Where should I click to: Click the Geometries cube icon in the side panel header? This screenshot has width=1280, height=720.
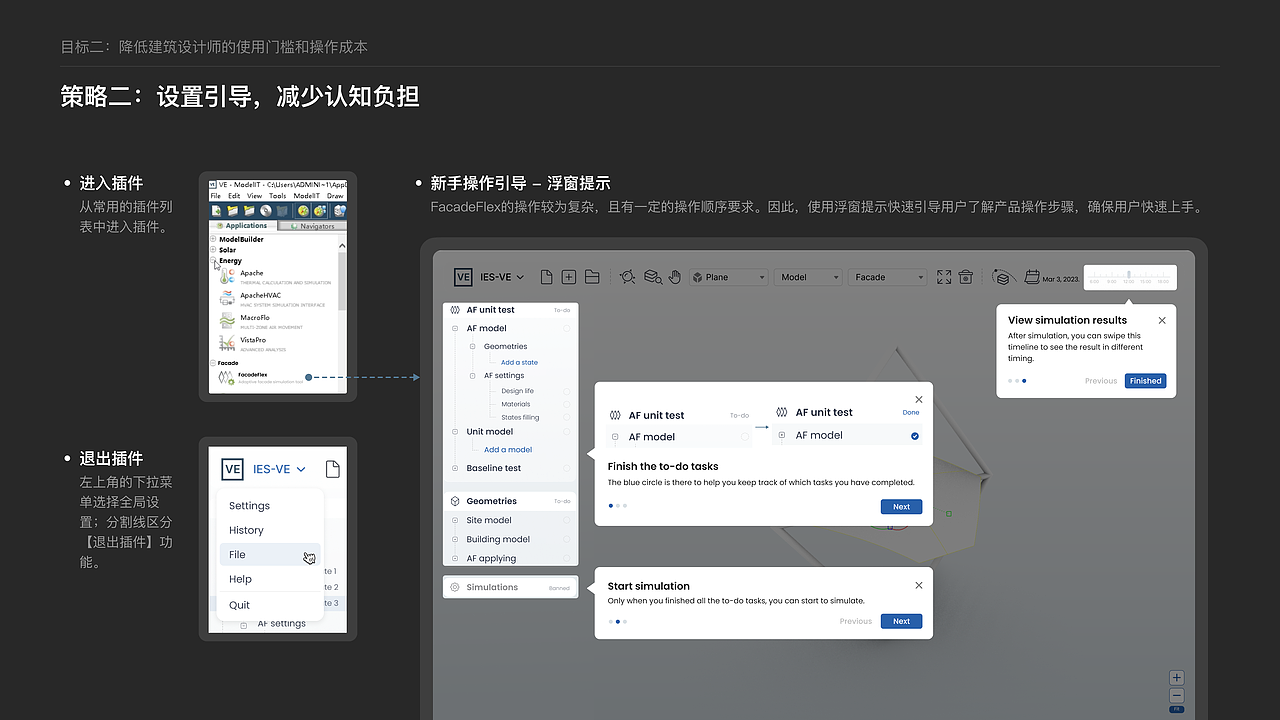tap(455, 501)
